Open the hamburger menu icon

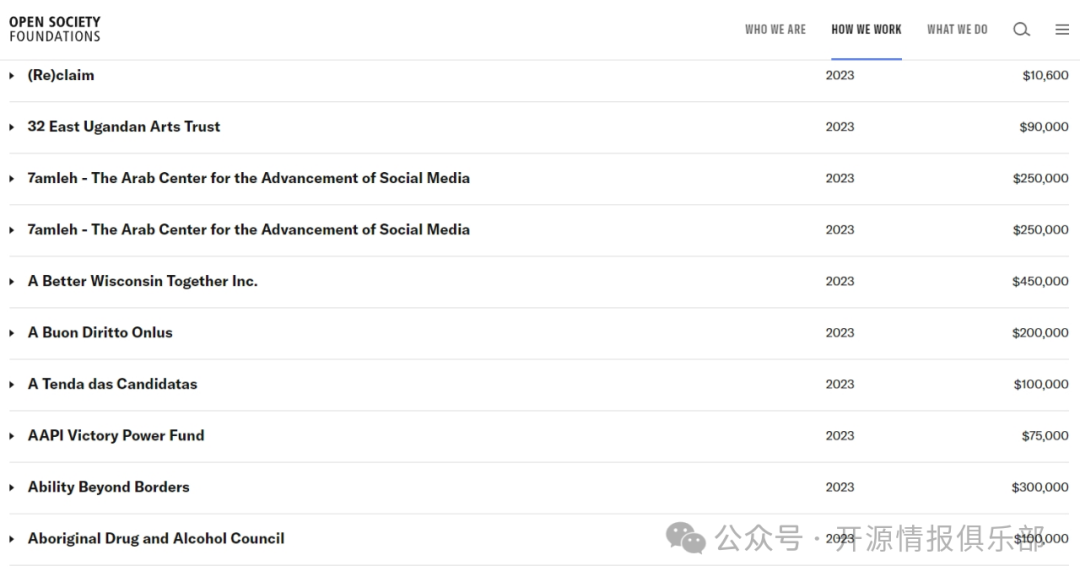[1062, 30]
